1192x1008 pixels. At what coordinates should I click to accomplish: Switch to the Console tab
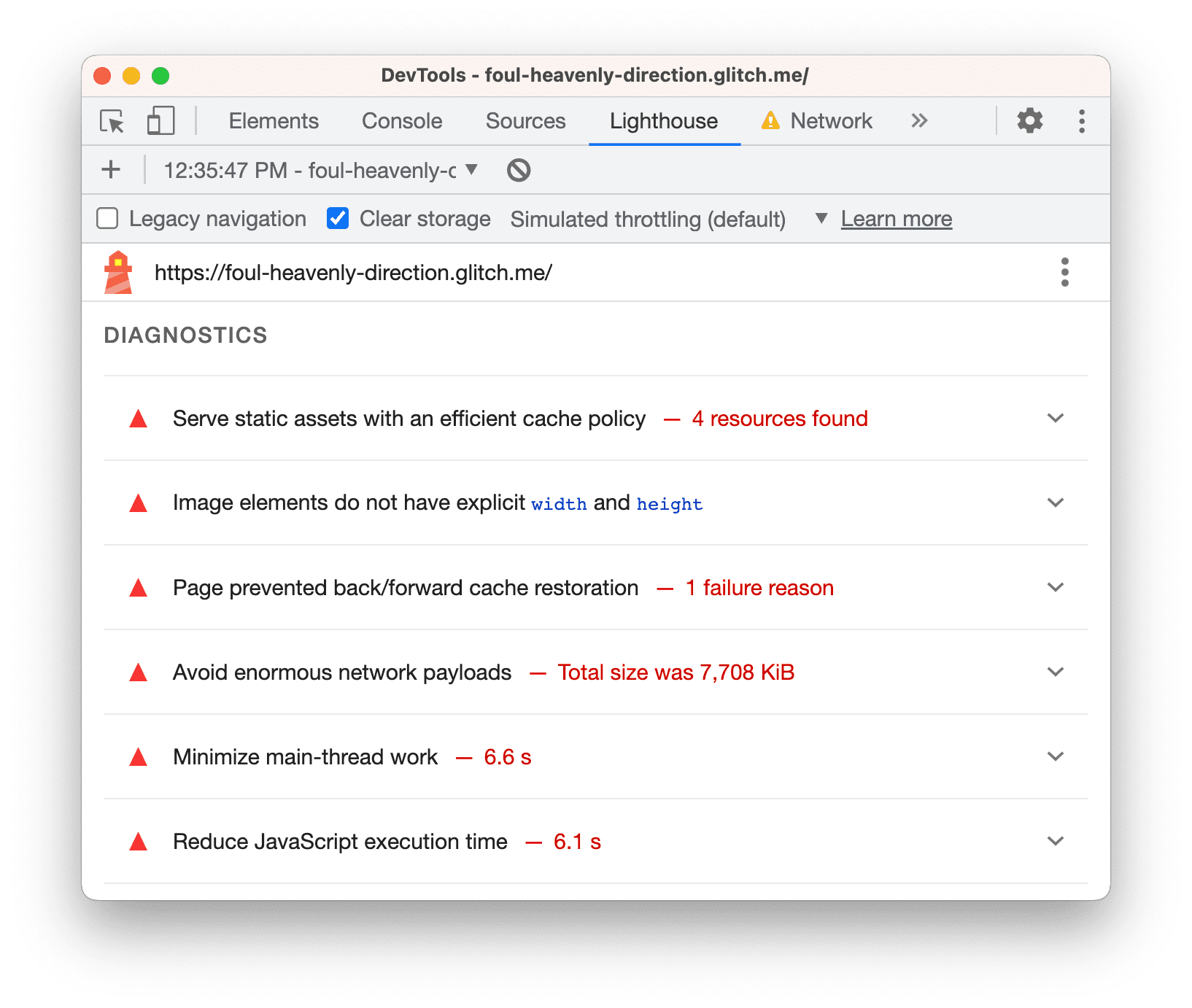point(402,121)
